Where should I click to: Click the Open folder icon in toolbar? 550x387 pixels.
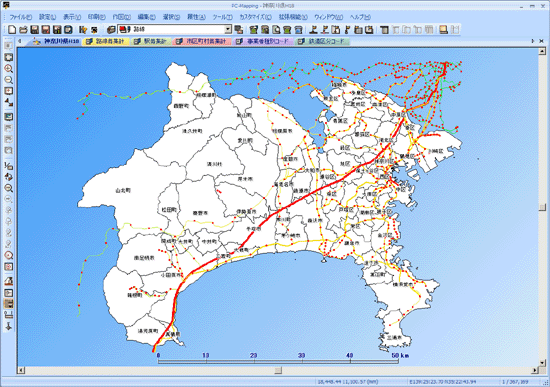[x=23, y=29]
